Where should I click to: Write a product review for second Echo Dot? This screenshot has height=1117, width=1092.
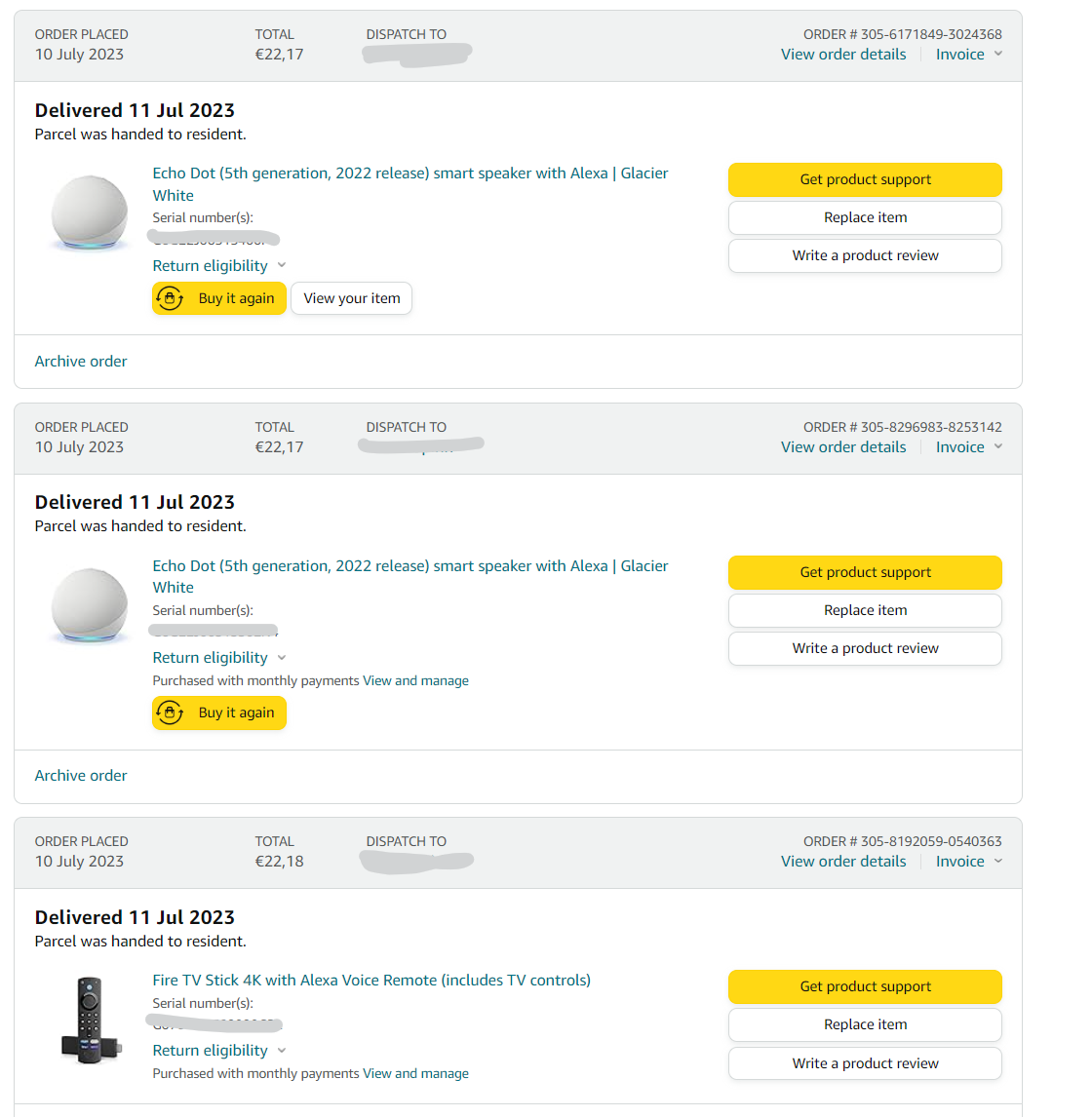tap(865, 648)
